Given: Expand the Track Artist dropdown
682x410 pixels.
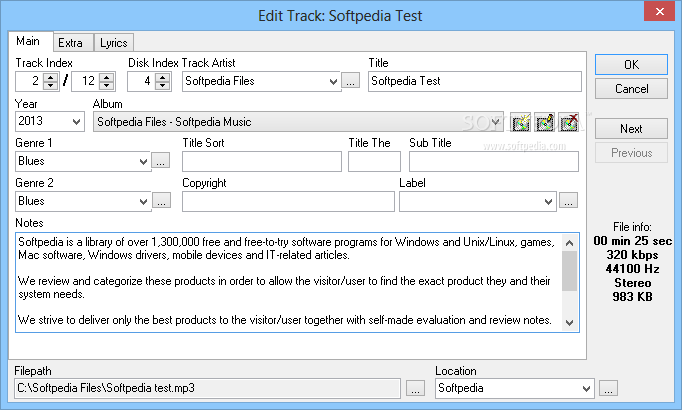Looking at the screenshot, I should point(333,81).
